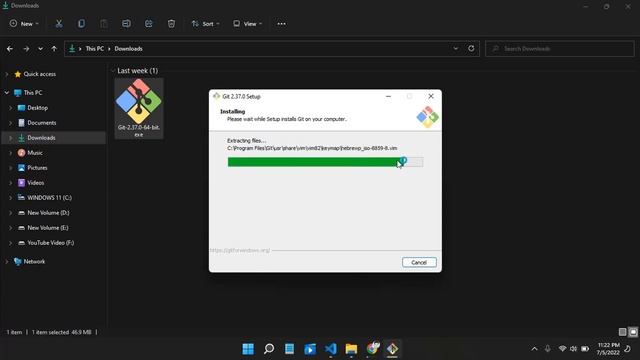Open the clock and date panel
640x360 pixels.
point(608,349)
